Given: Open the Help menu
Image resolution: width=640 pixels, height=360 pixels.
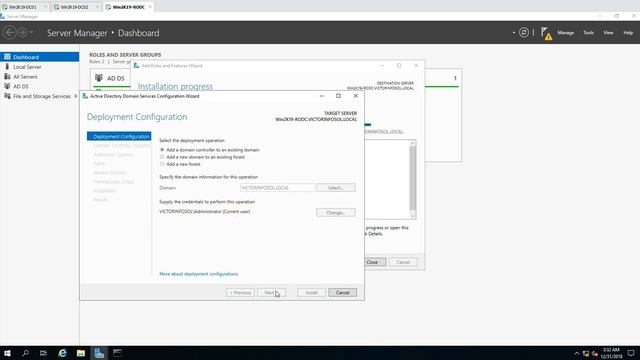Looking at the screenshot, I should pos(628,33).
